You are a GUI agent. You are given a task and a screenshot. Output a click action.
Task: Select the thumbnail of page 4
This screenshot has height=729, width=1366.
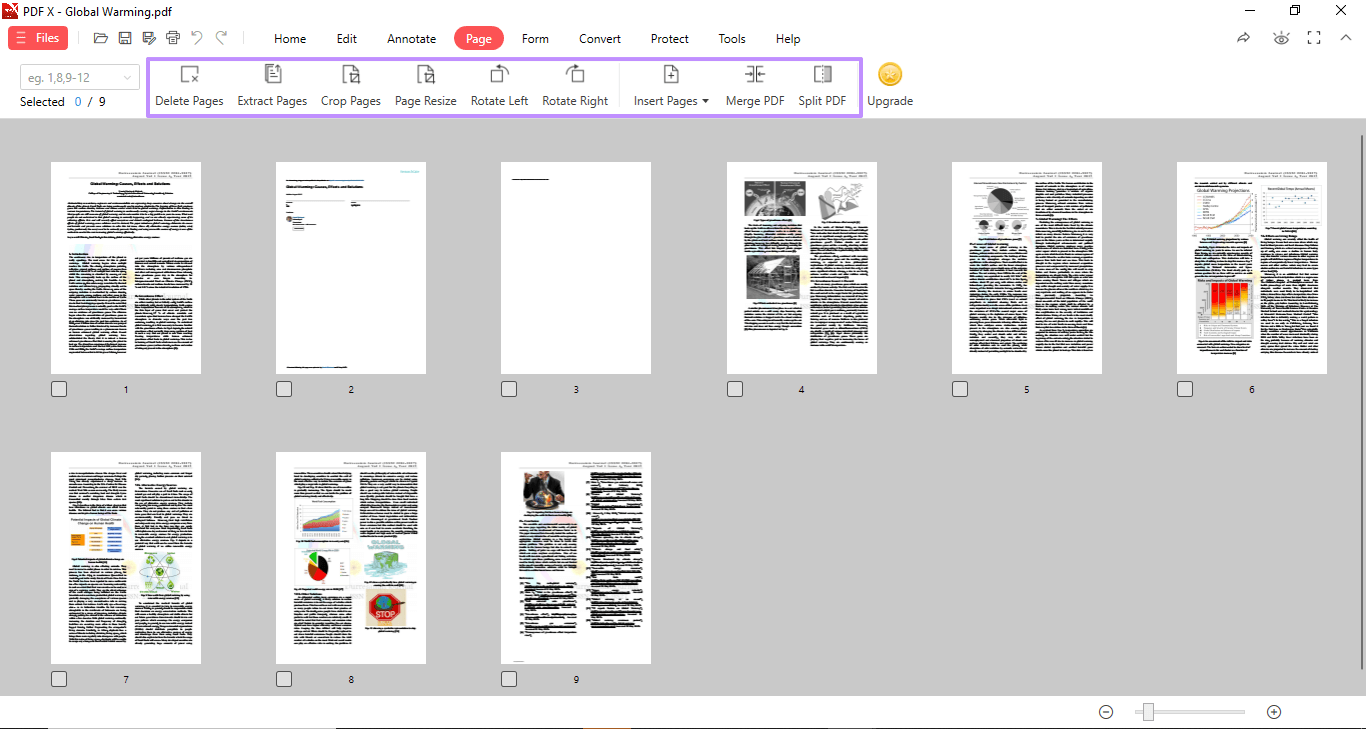[801, 267]
